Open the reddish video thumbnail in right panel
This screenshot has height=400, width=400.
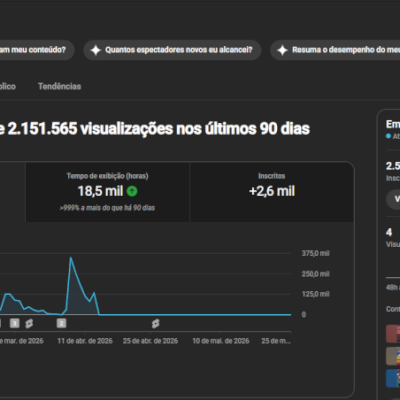coord(393,334)
